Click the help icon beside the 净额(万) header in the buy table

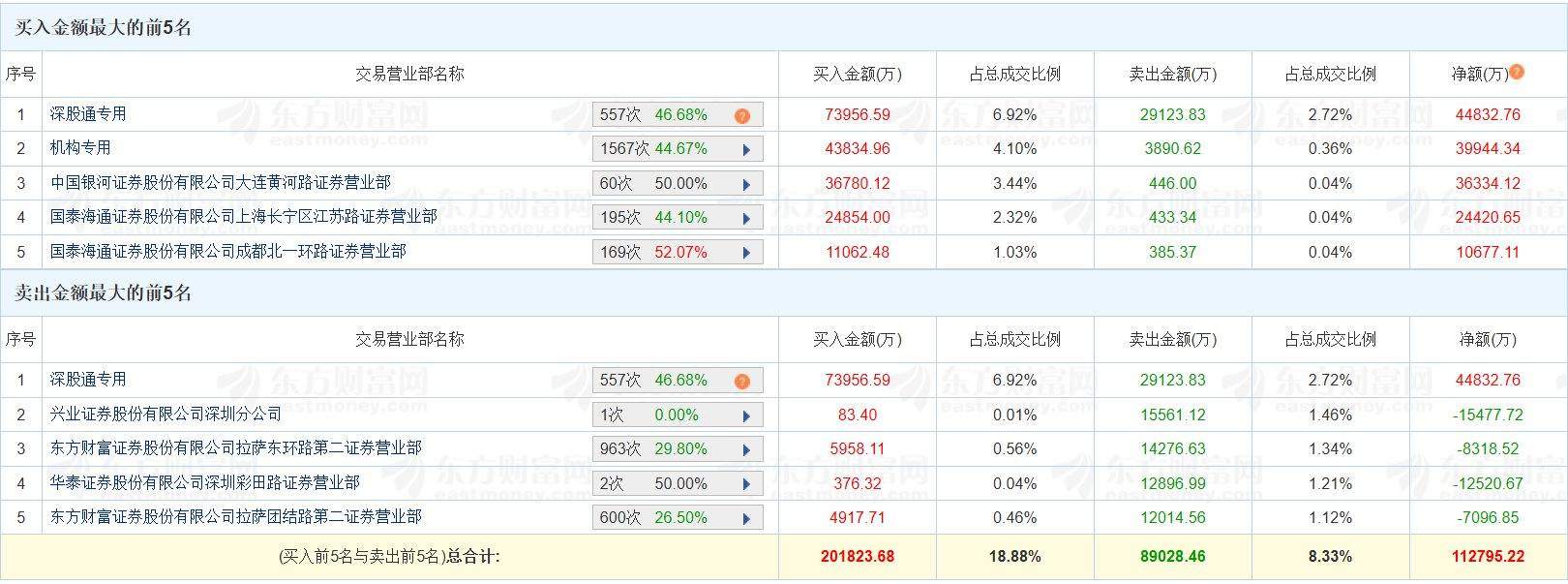coord(1517,72)
